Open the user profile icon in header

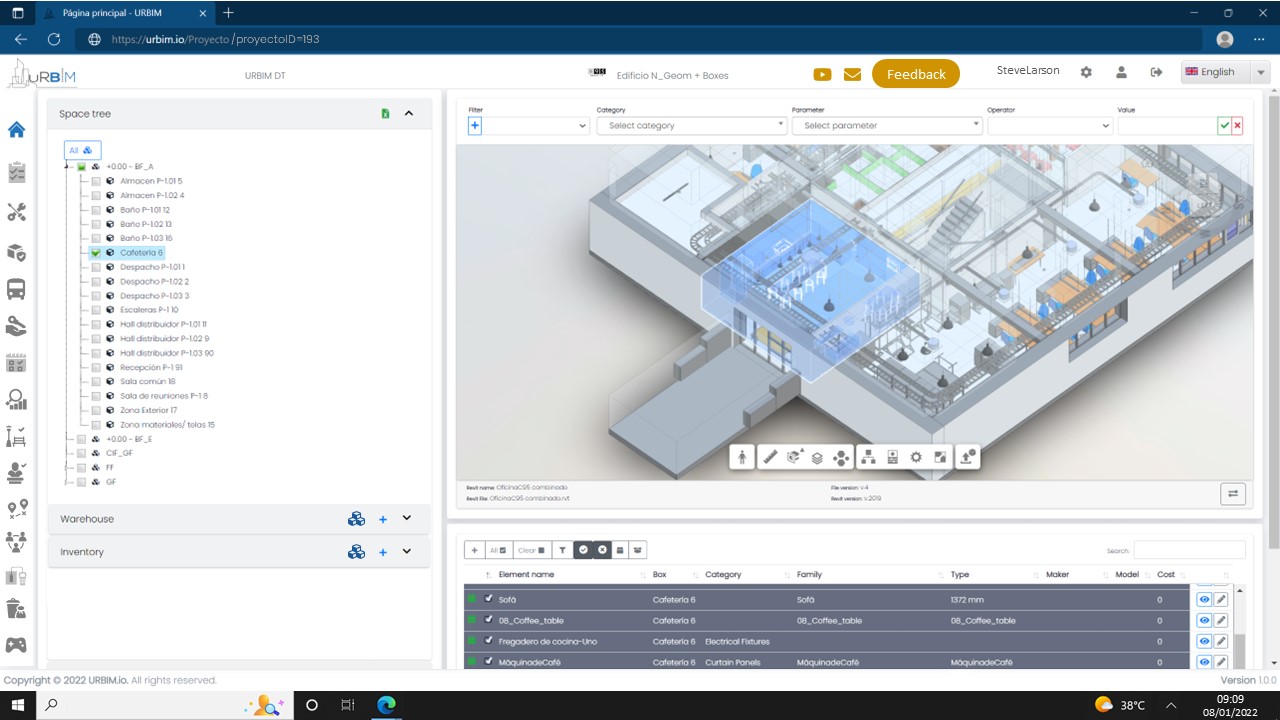[1122, 72]
